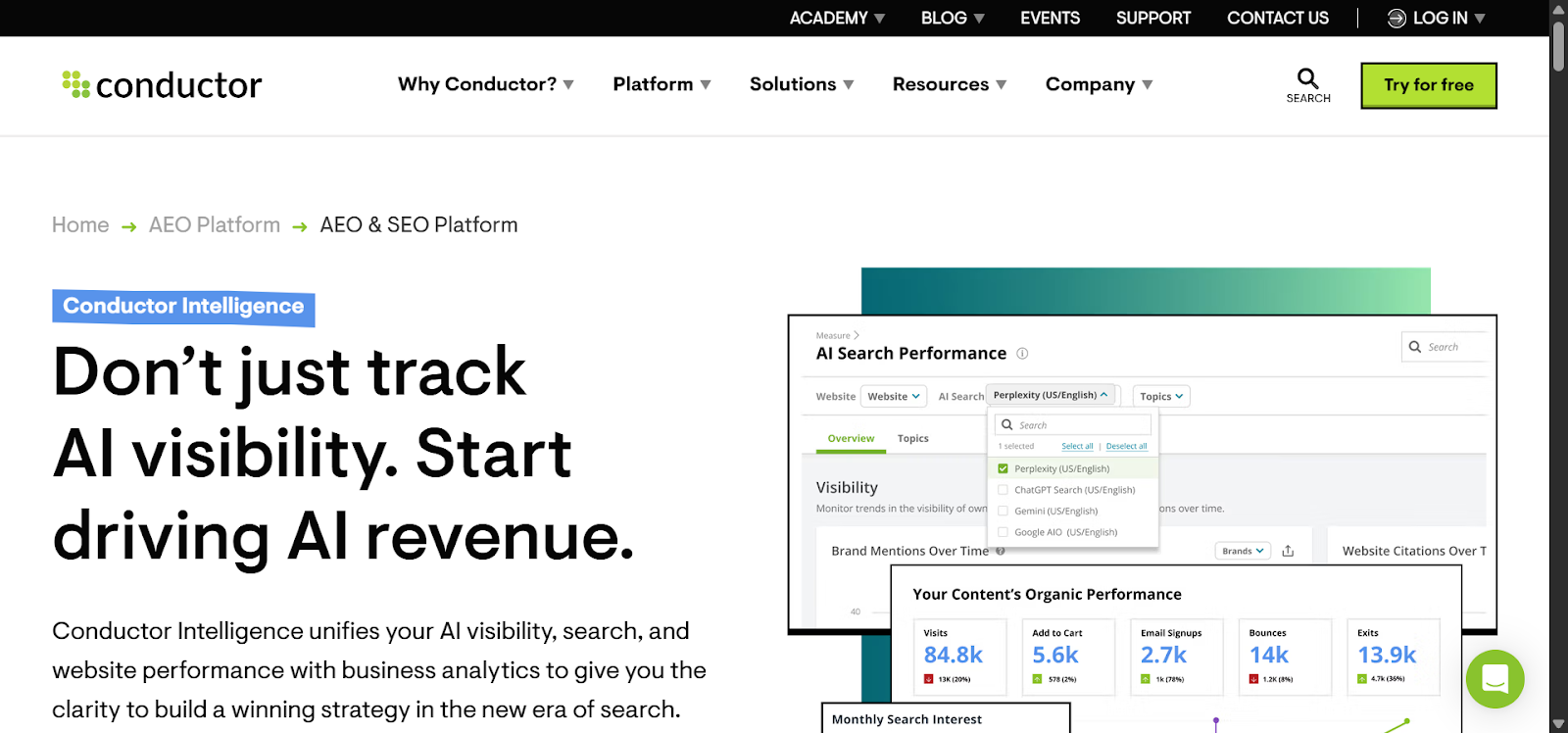Click the Try for free button
Image resolution: width=1568 pixels, height=733 pixels.
(x=1428, y=85)
